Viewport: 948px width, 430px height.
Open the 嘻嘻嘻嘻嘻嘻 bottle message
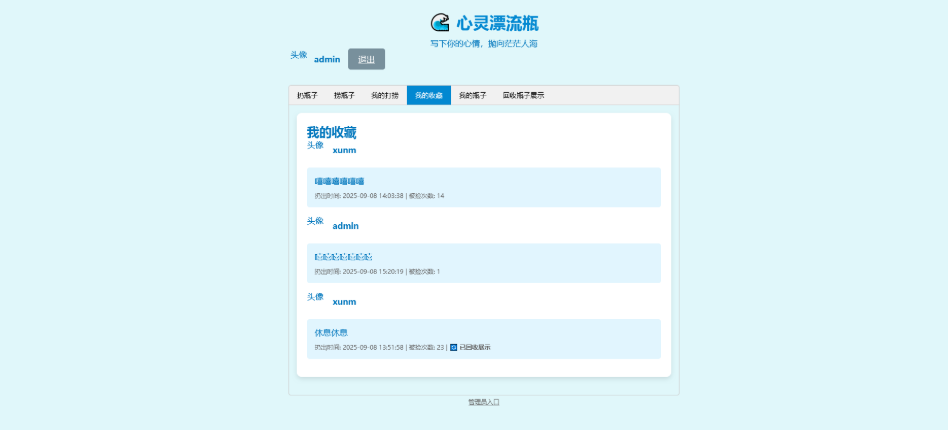coord(339,181)
